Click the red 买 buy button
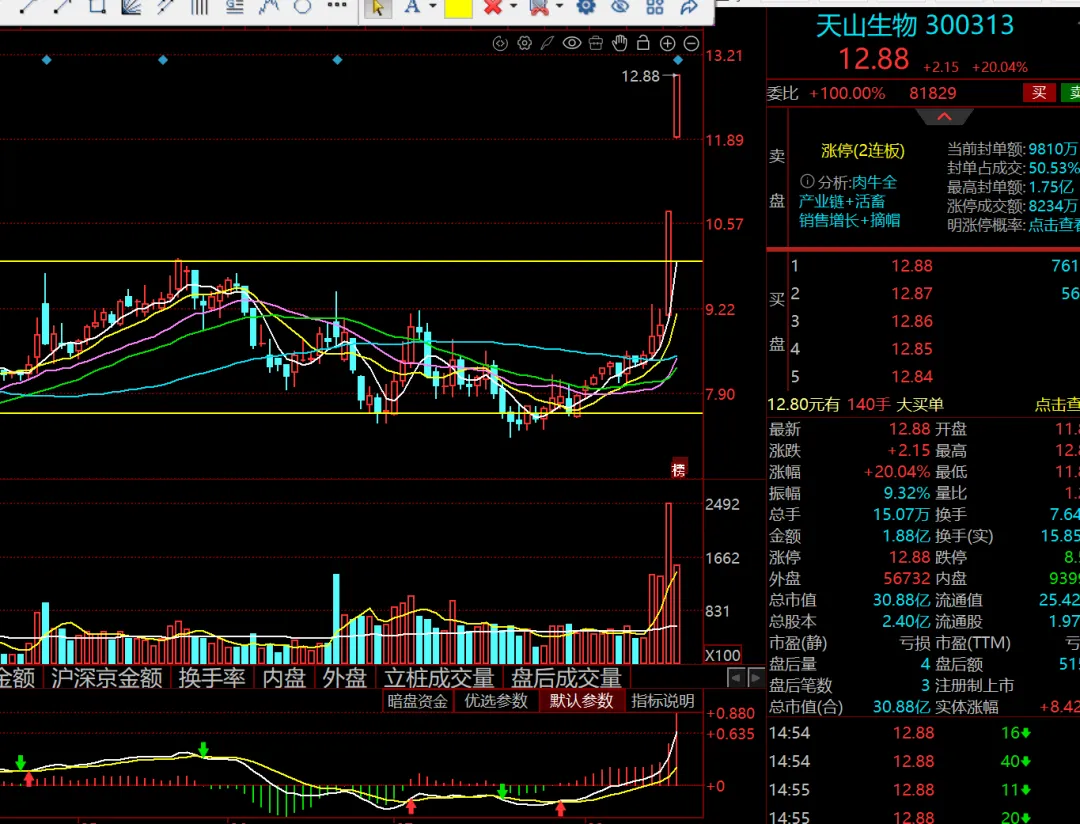The width and height of the screenshot is (1080, 824). (x=1039, y=93)
